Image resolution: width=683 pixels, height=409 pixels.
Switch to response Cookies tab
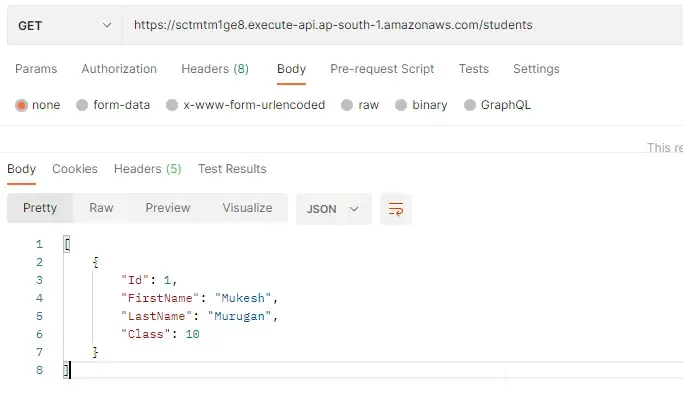75,169
